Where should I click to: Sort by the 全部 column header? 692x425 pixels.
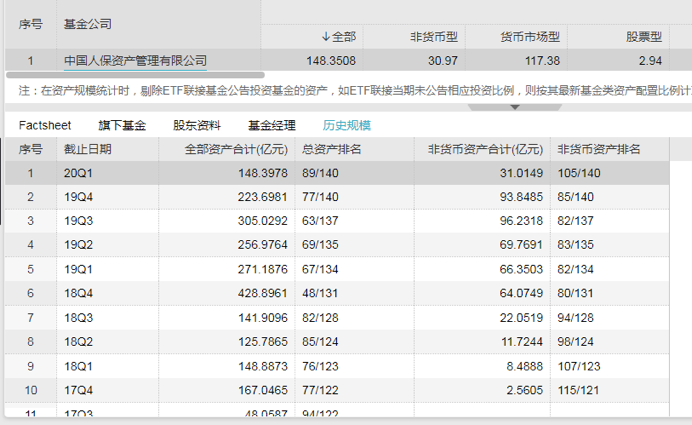[x=338, y=37]
